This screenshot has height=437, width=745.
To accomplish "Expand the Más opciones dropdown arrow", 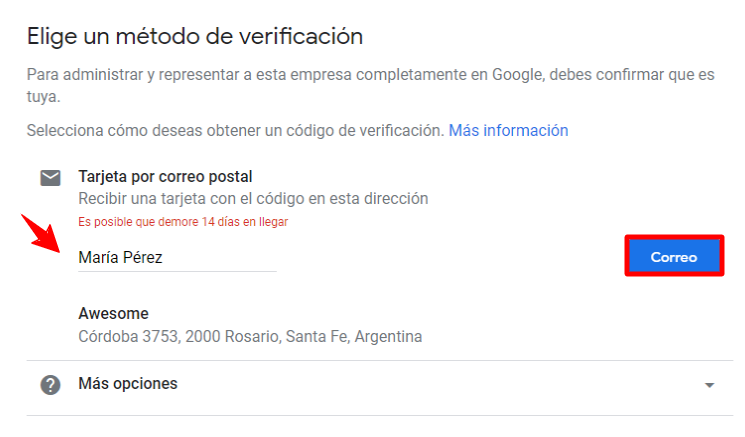I will (709, 385).
